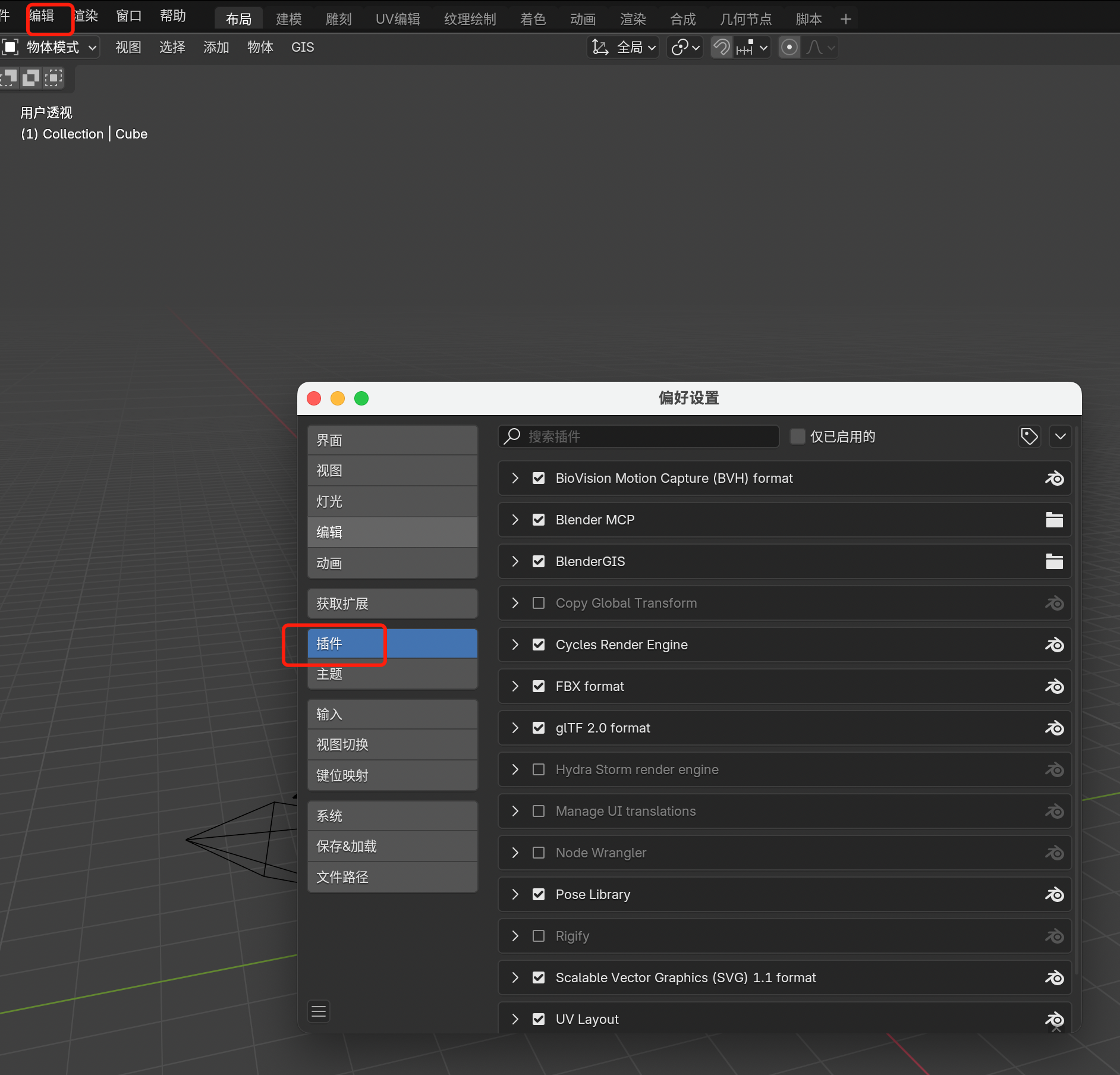
Task: Add a new workspace with plus icon
Action: coord(846,19)
